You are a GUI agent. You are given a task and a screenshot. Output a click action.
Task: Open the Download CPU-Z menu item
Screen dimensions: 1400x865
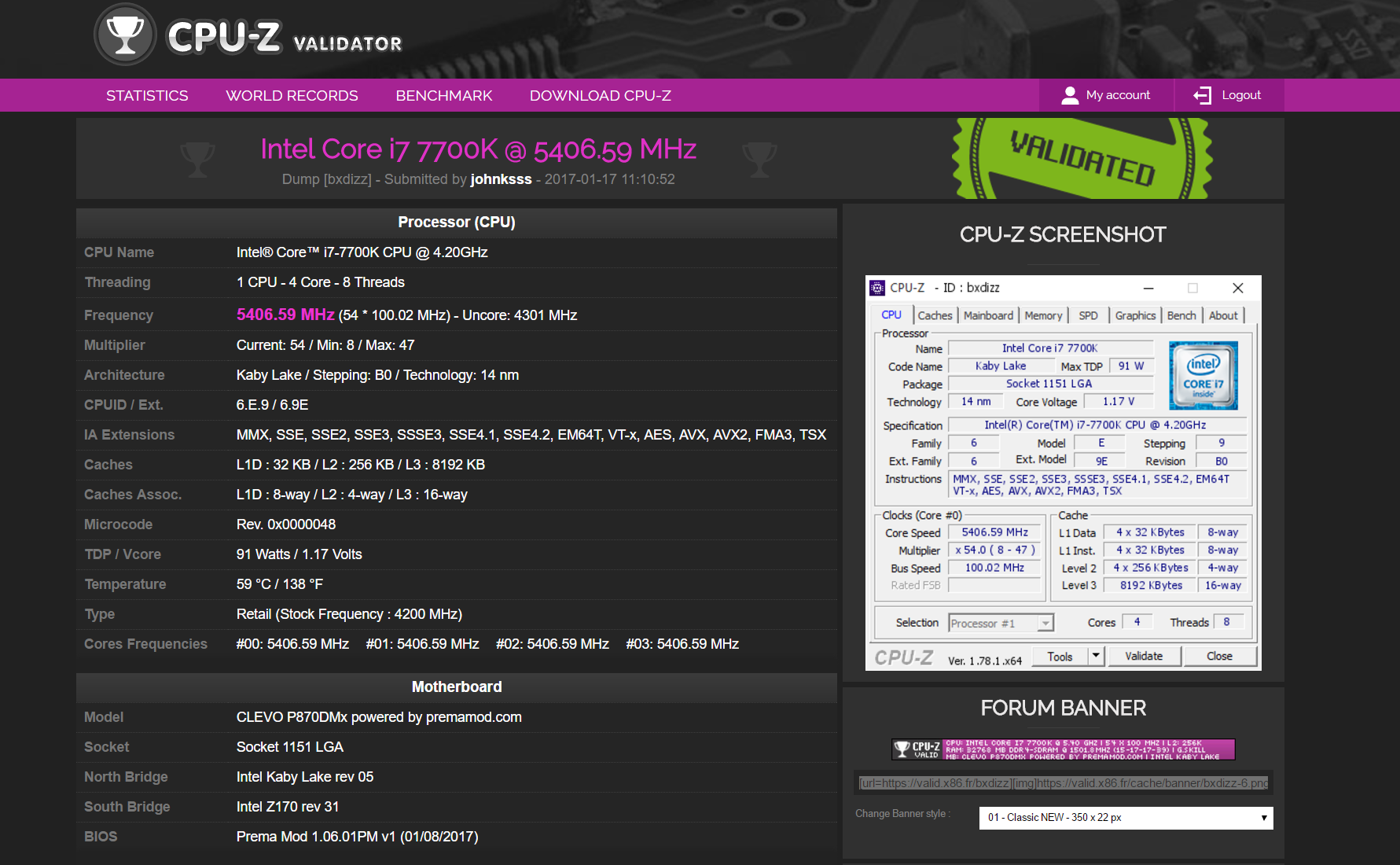tap(601, 95)
